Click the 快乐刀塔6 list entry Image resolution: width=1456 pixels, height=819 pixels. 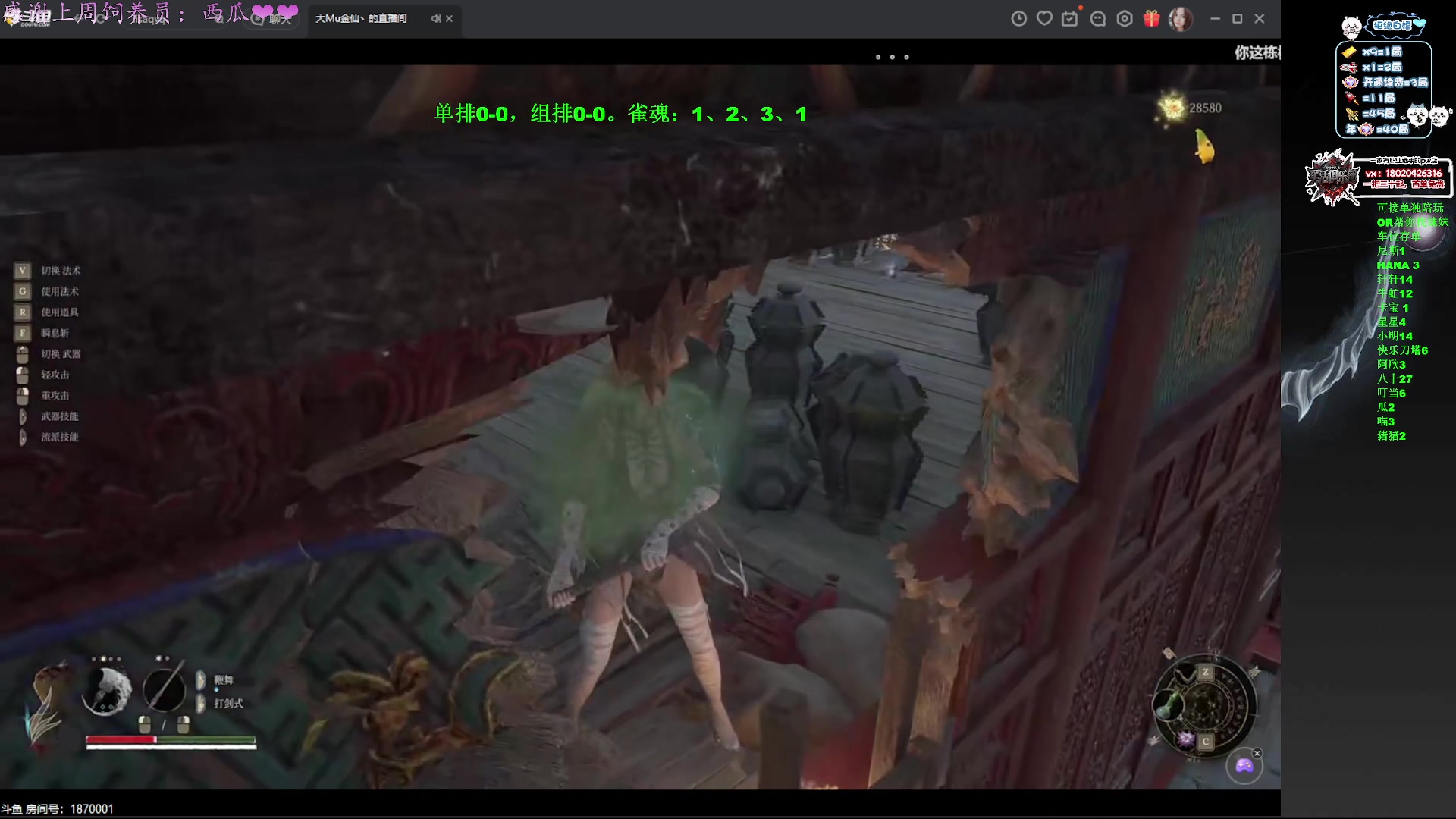1403,350
